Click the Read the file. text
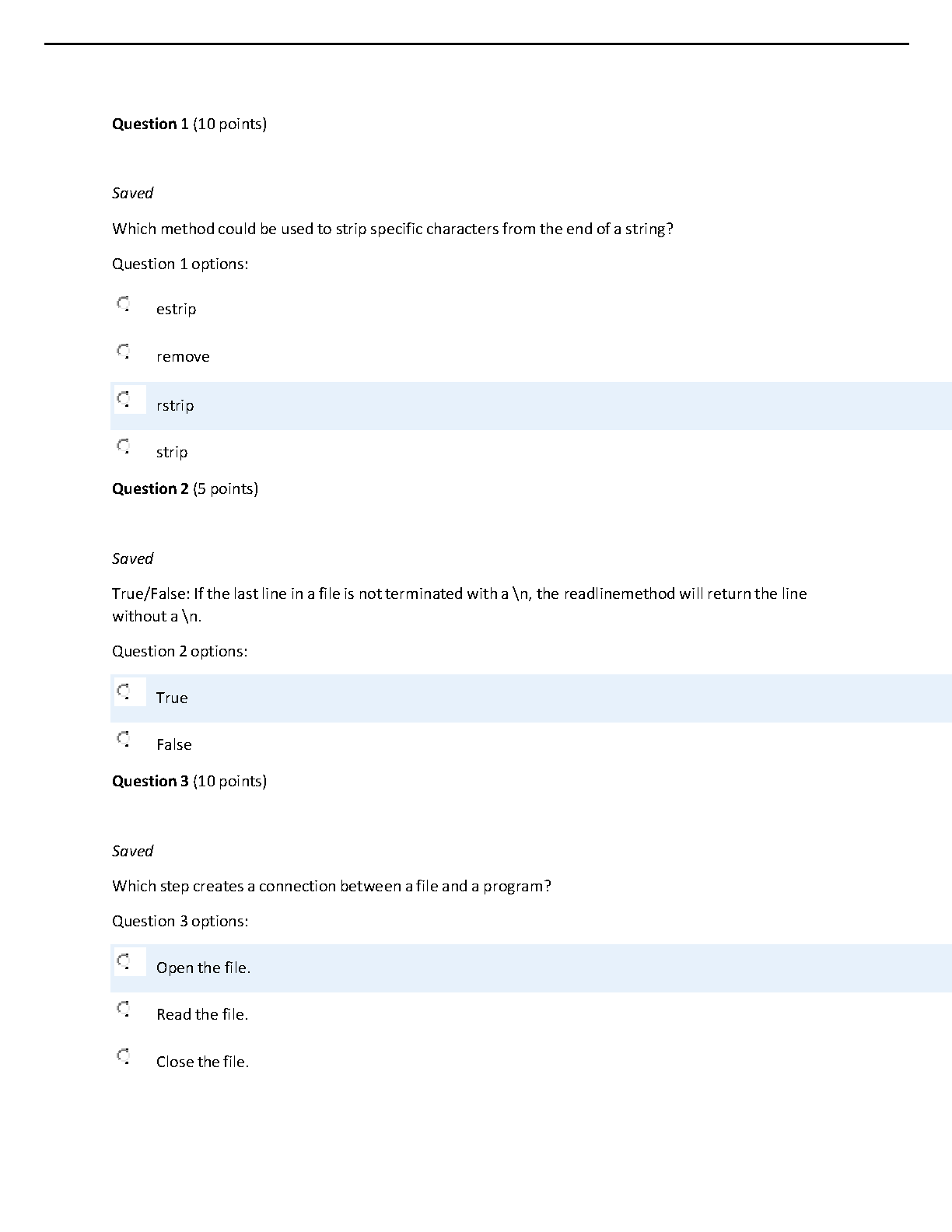The height and width of the screenshot is (1232, 952). pyautogui.click(x=202, y=1014)
